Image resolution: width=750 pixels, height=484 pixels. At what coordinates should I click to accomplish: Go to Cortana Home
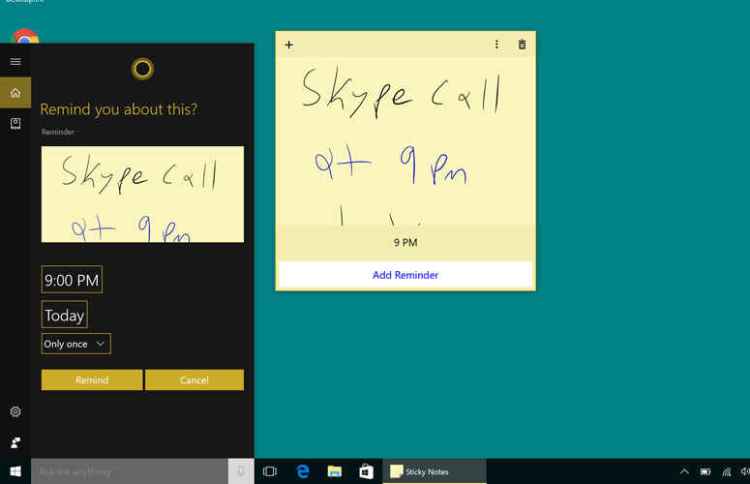pos(15,93)
